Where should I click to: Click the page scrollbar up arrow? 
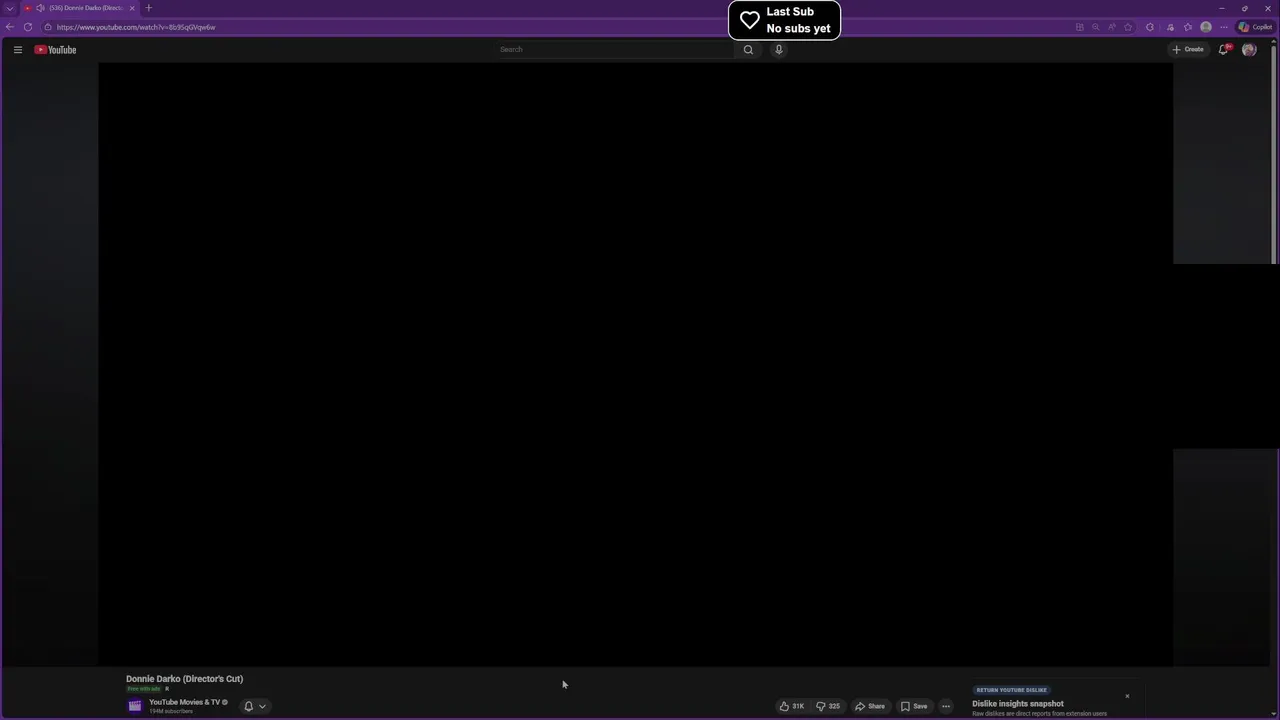click(x=1276, y=42)
